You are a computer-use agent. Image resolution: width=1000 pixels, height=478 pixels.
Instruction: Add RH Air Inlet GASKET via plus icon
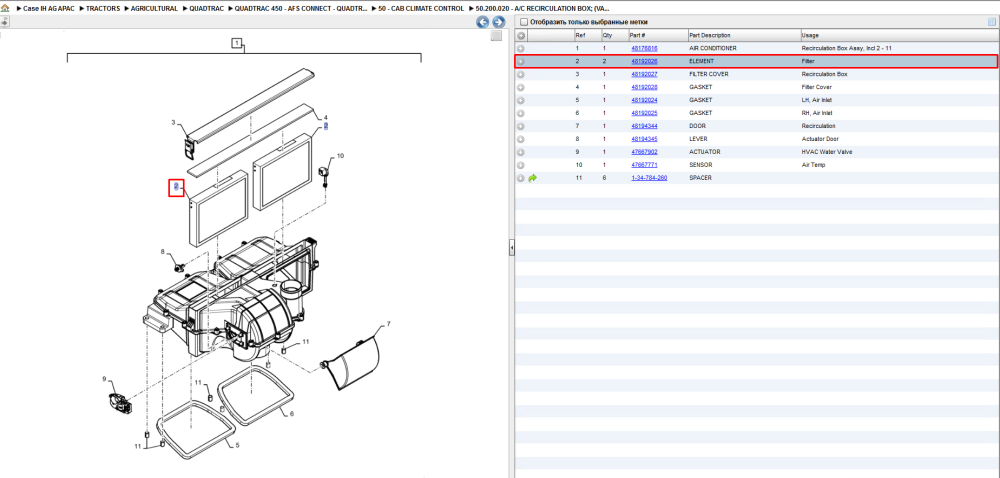click(521, 113)
